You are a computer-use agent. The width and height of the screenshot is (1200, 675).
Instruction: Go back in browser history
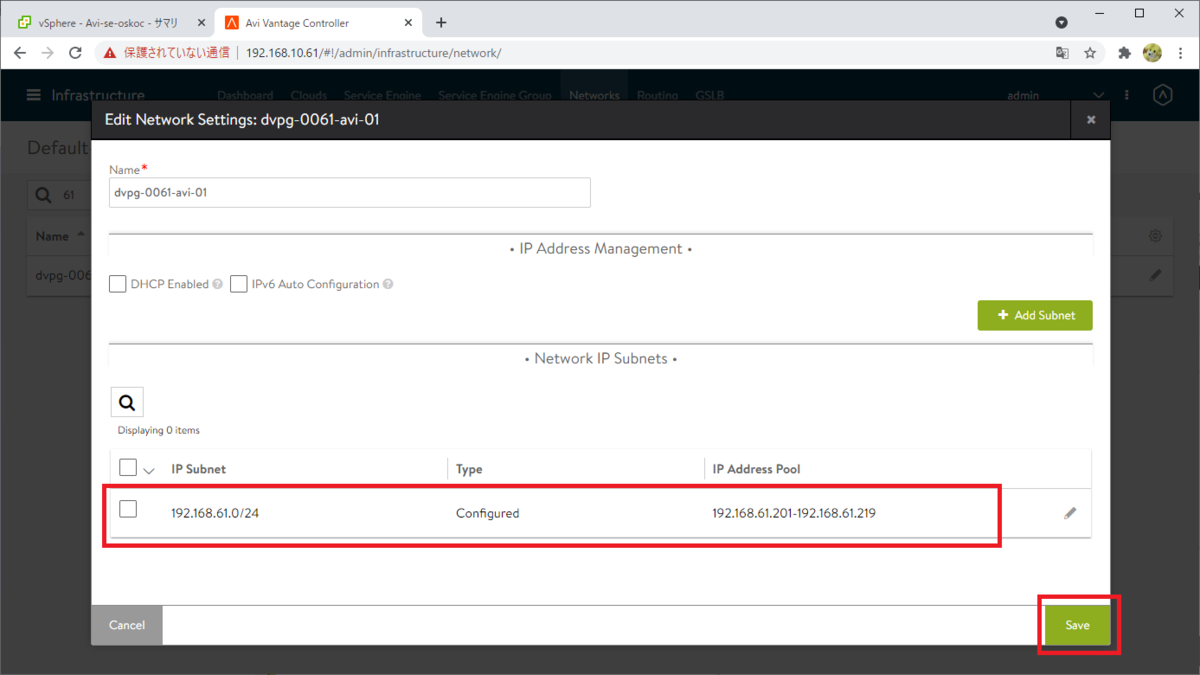[20, 53]
